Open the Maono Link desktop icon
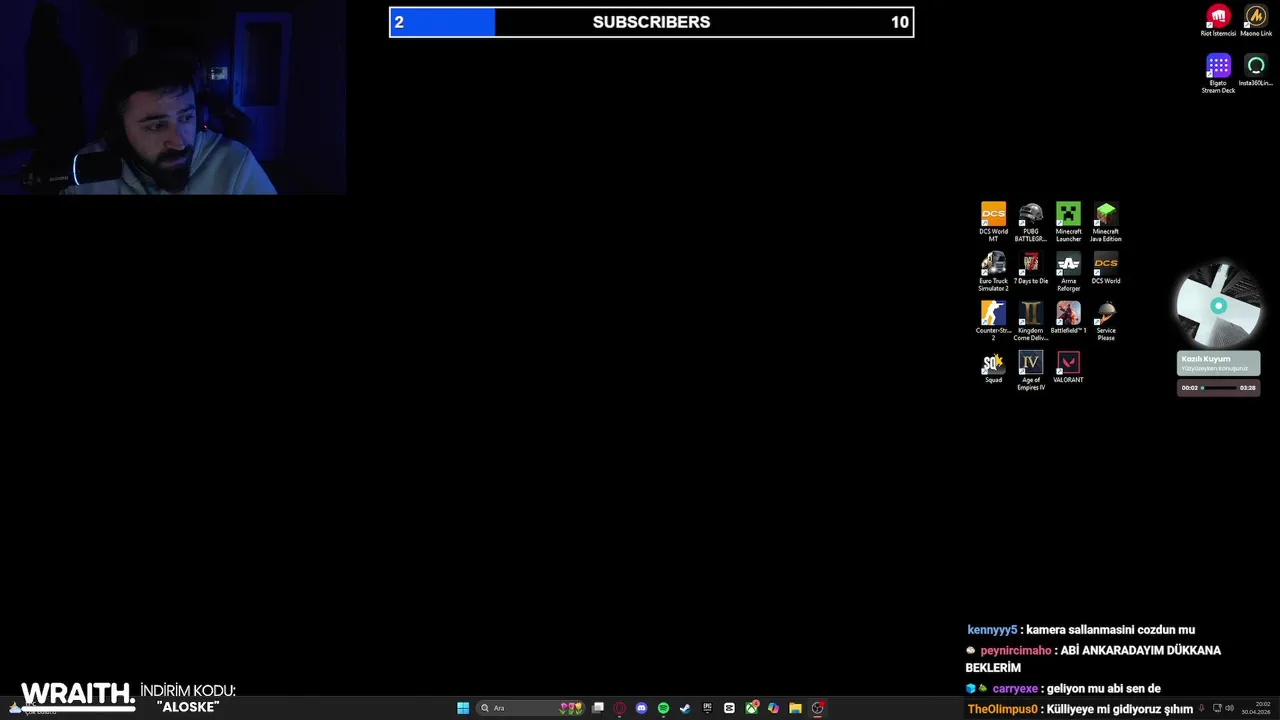The width and height of the screenshot is (1280, 720). [x=1256, y=20]
